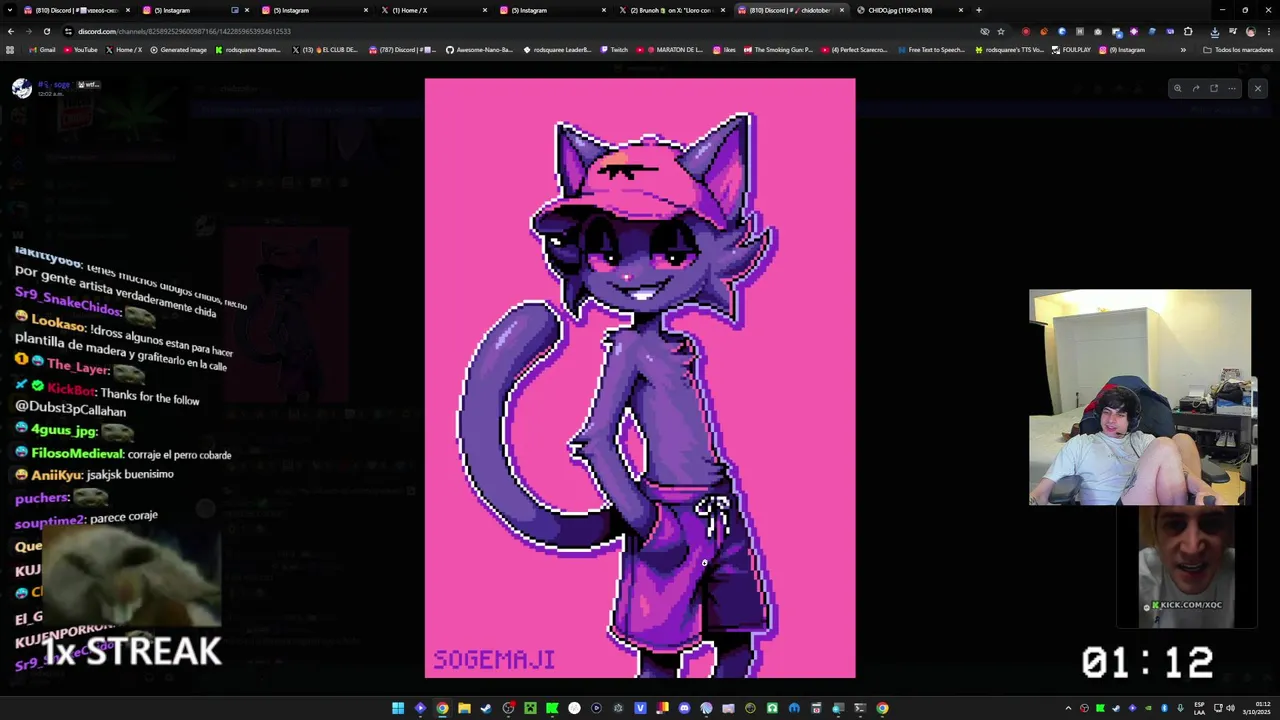
Task: Open the three-dots more menu in viewer
Action: point(1232,88)
